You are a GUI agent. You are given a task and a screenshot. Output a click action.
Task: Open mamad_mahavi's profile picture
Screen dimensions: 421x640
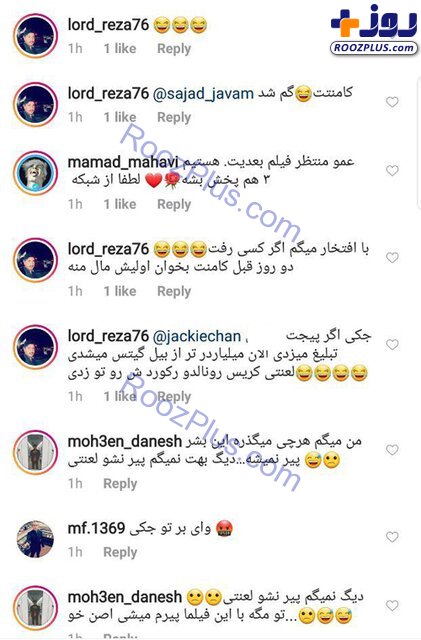(36, 173)
